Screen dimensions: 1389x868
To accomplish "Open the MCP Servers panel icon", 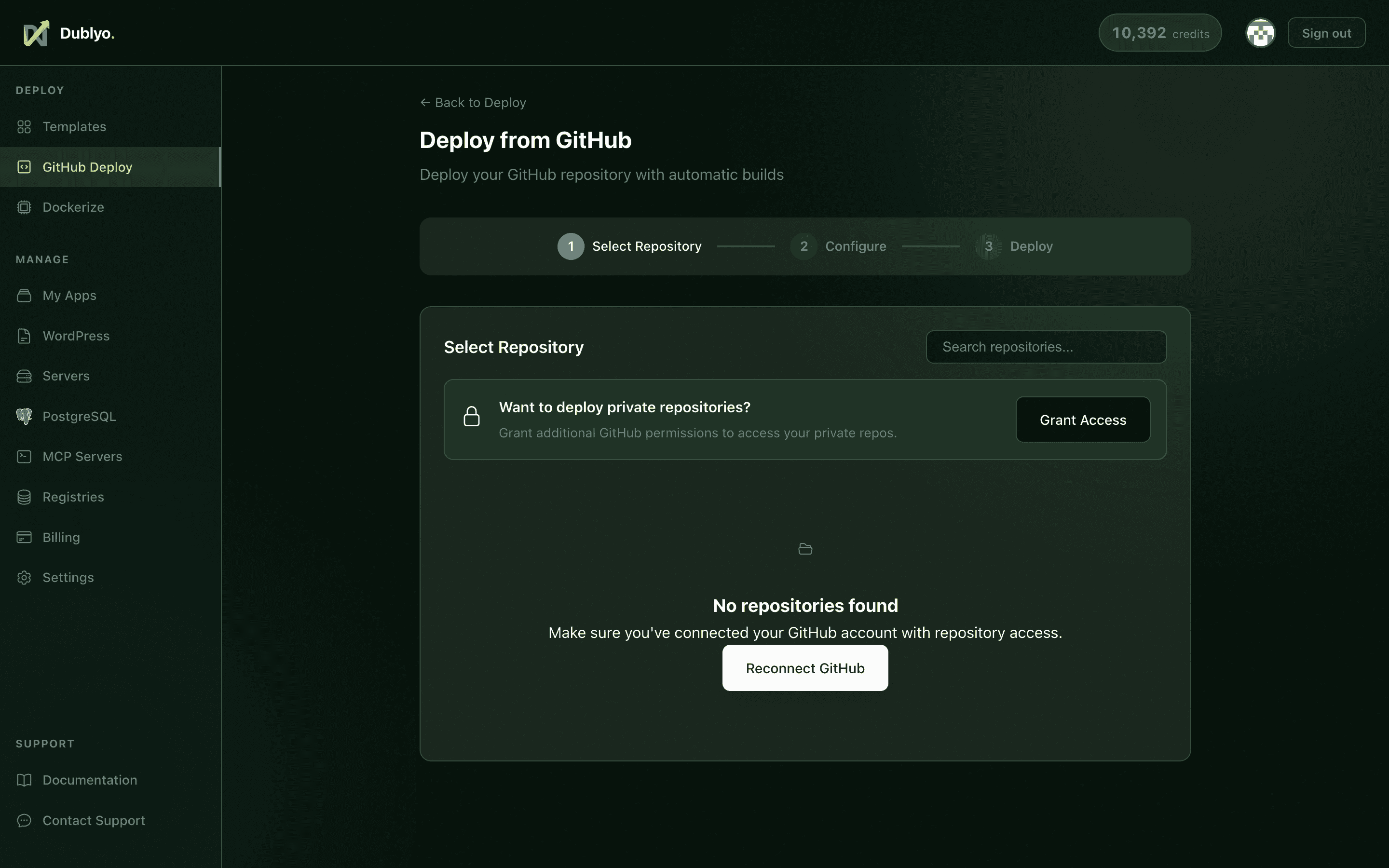I will (24, 456).
